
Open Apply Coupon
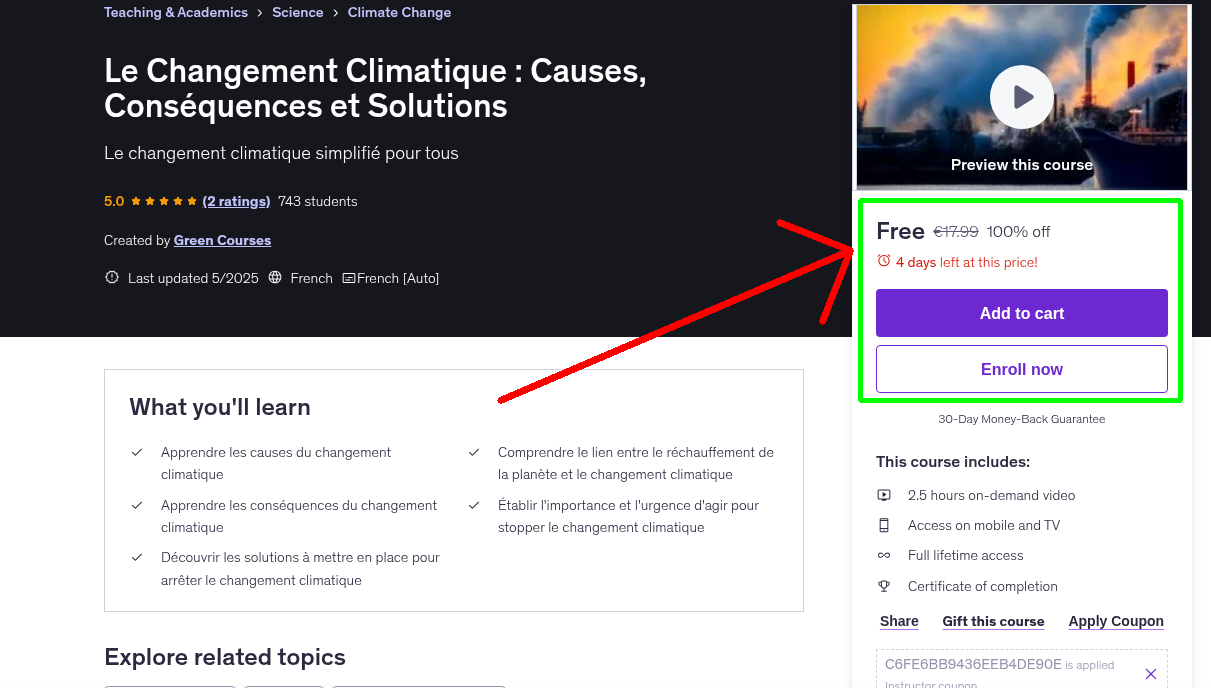pos(1116,621)
